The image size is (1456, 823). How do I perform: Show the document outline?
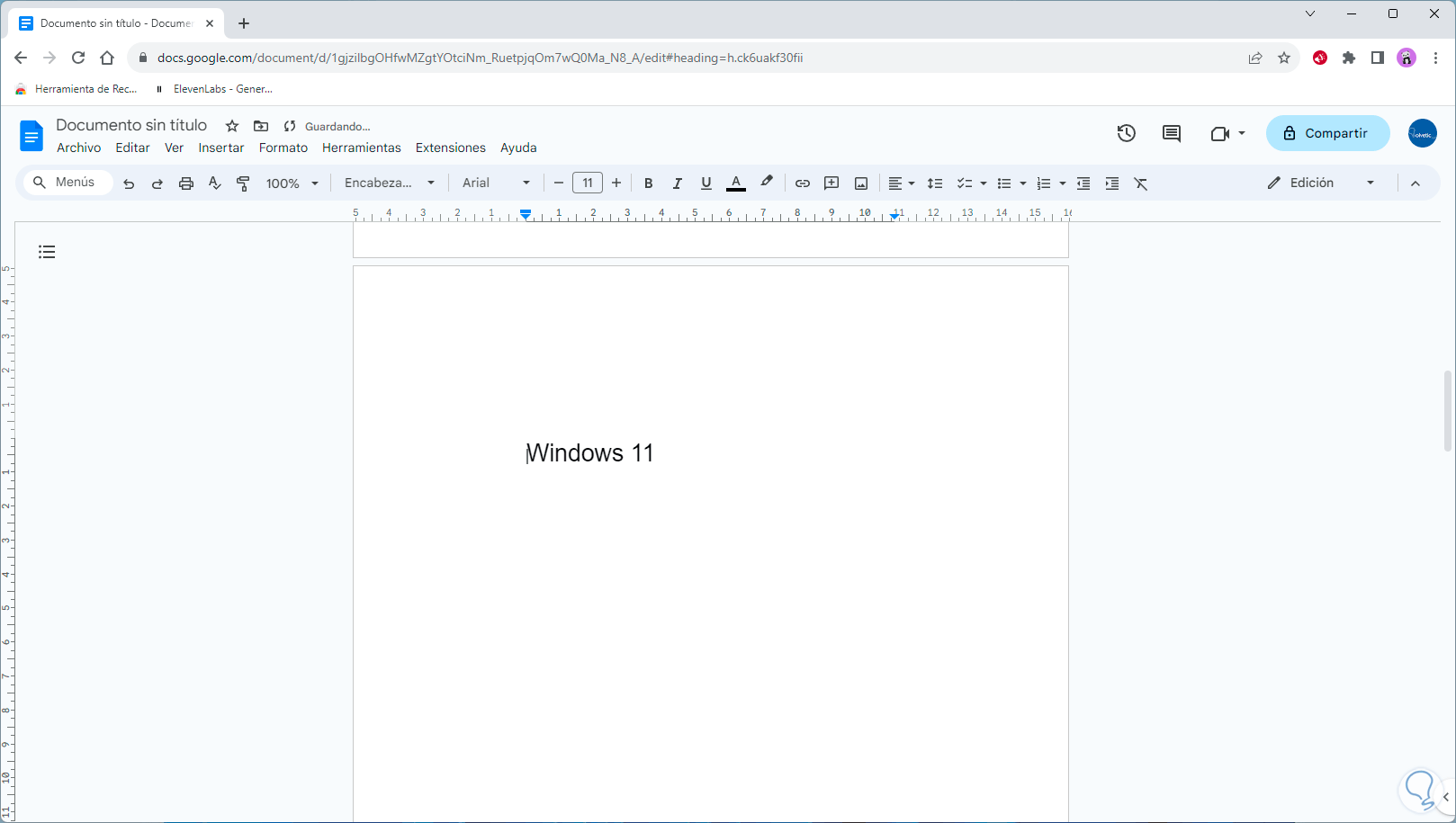click(x=47, y=252)
